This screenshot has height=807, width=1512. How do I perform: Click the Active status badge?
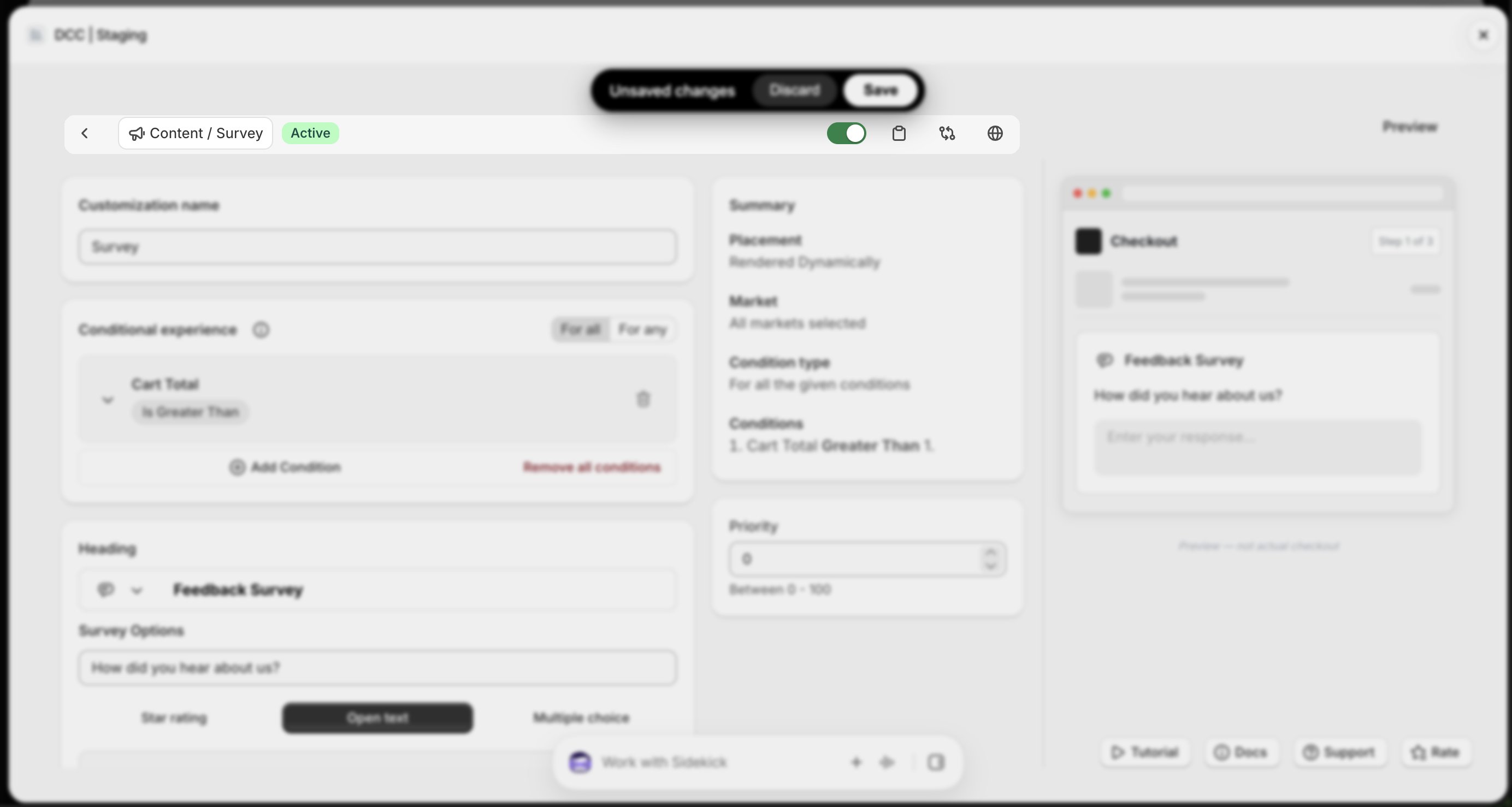pos(310,133)
